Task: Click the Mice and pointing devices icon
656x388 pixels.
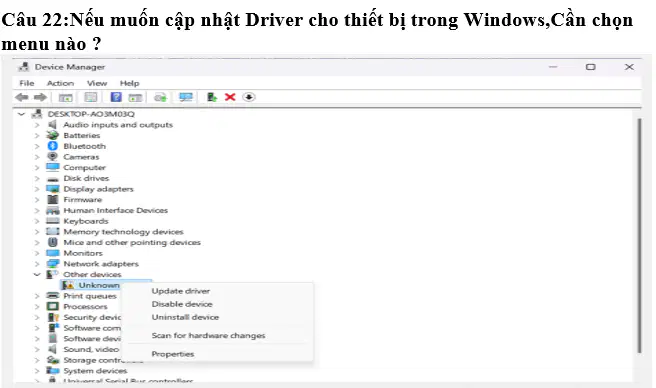Action: [x=53, y=242]
